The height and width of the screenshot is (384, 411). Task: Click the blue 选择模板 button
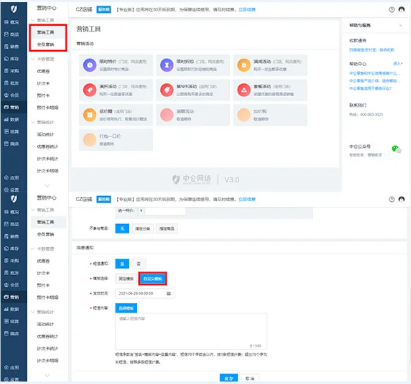[x=126, y=308]
